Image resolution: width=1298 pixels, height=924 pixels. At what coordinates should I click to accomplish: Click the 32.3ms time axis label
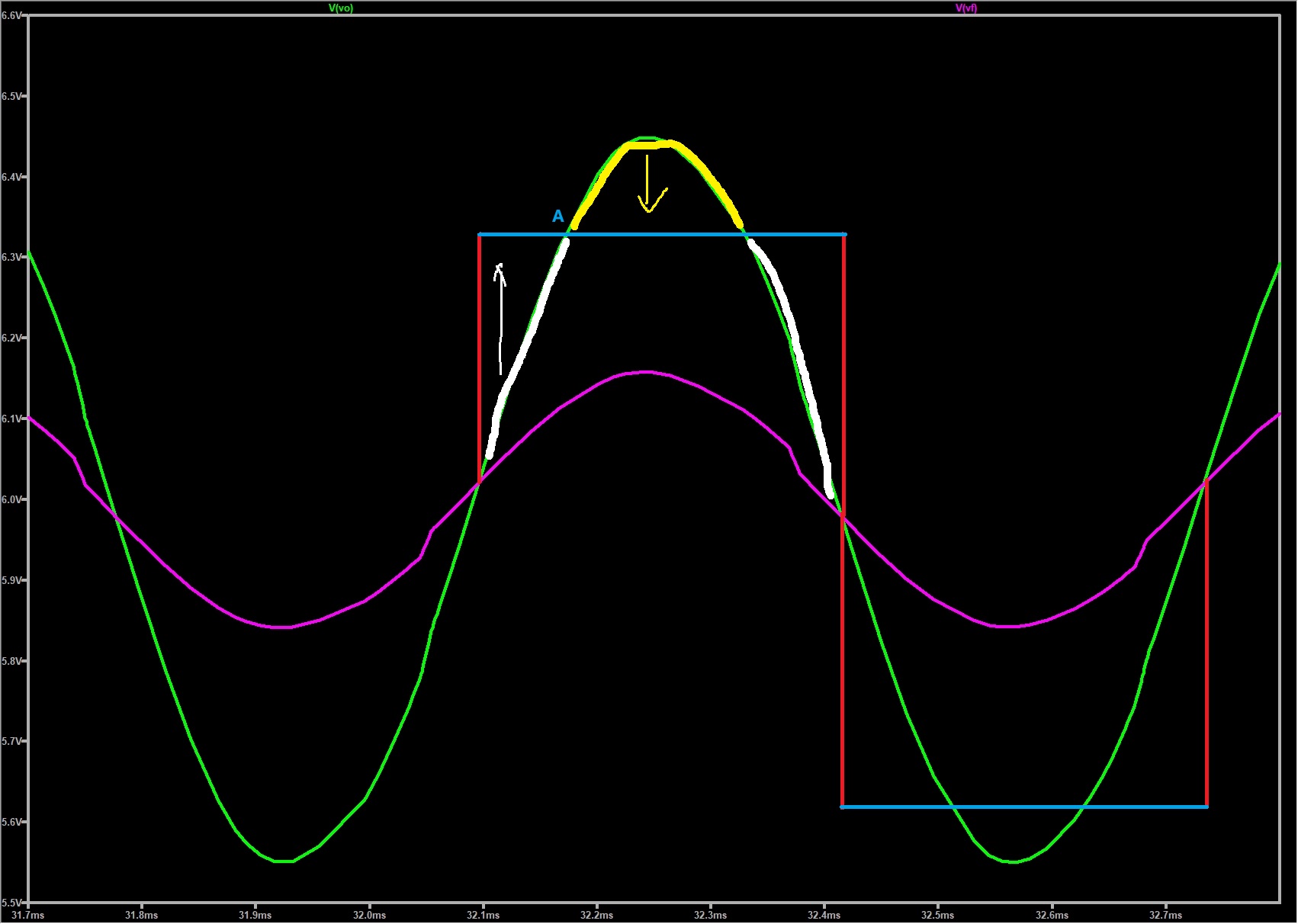(x=710, y=915)
